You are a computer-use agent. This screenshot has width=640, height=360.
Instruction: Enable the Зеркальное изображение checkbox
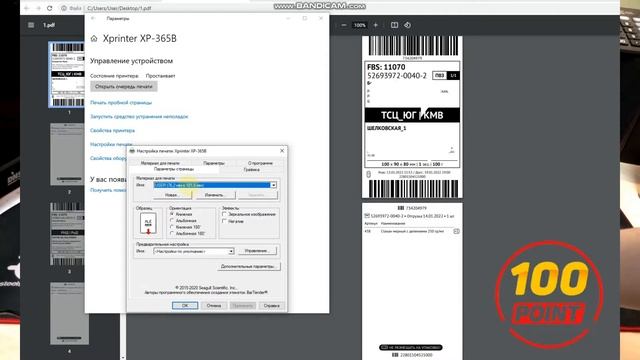pos(224,214)
